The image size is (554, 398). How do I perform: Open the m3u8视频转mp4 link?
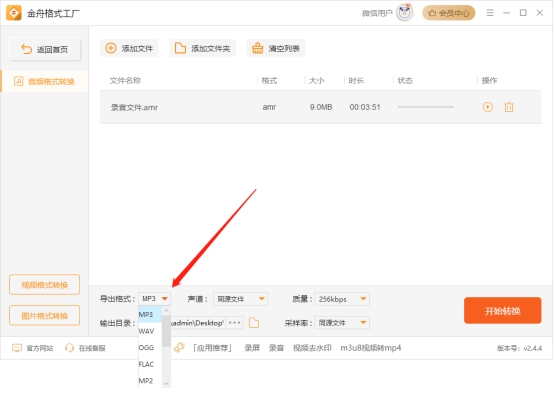371,348
